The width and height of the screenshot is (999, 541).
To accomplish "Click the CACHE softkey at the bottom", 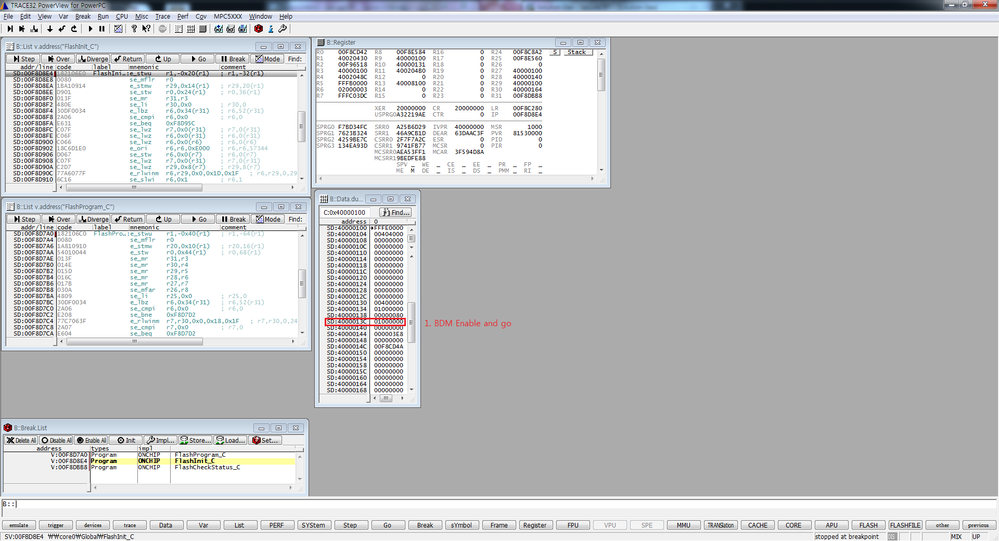I will 758,525.
